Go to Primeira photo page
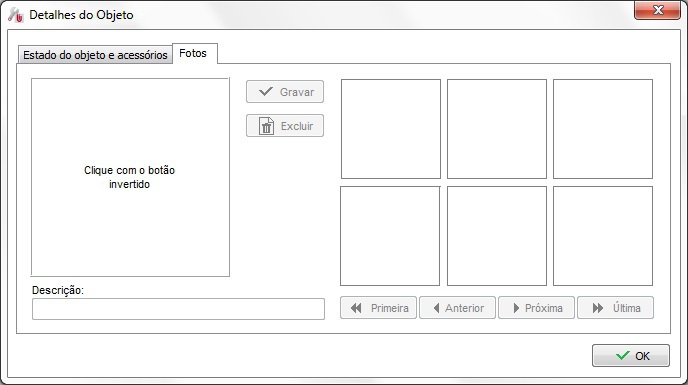This screenshot has width=688, height=385. (x=378, y=308)
